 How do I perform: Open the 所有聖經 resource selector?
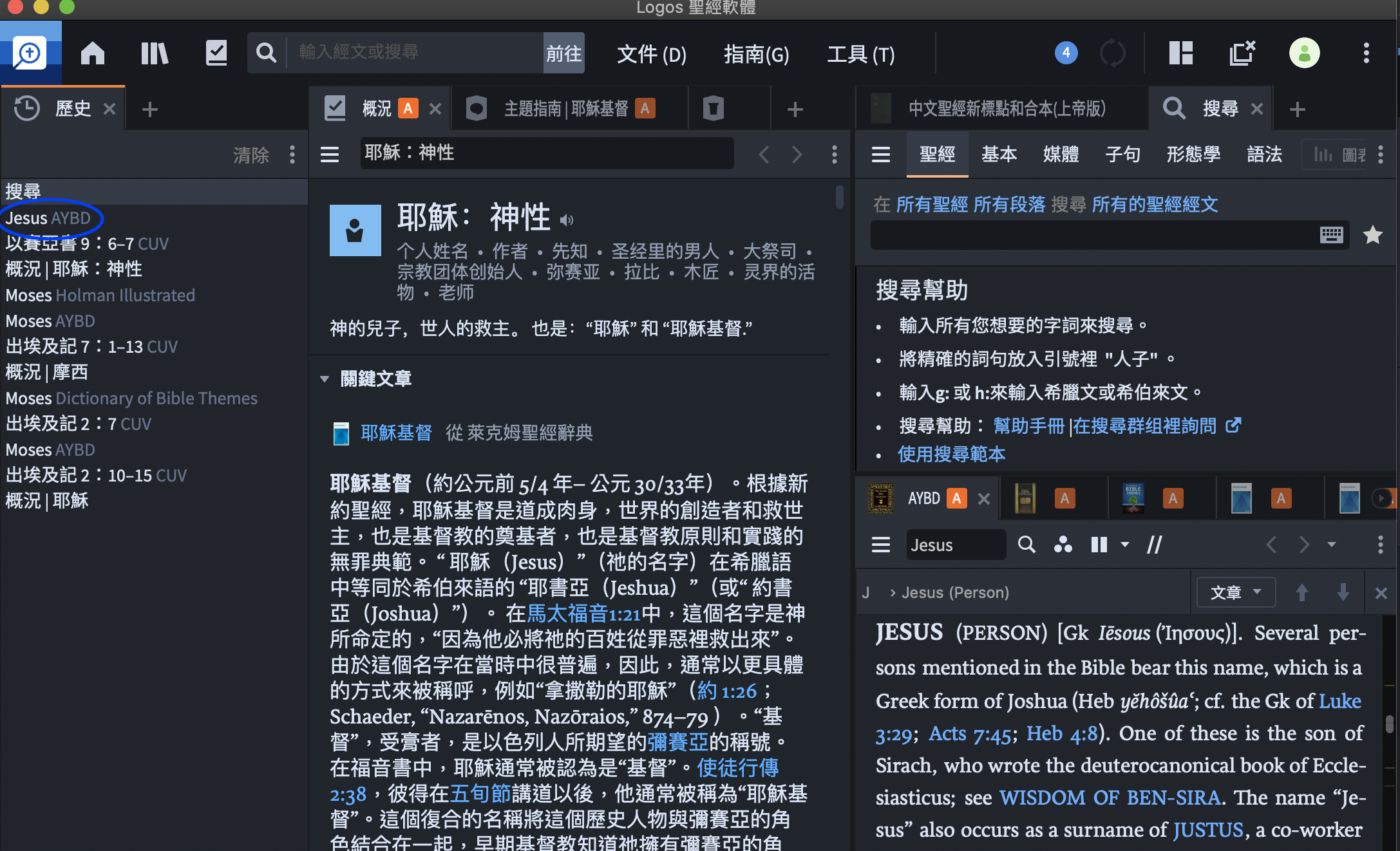click(932, 205)
